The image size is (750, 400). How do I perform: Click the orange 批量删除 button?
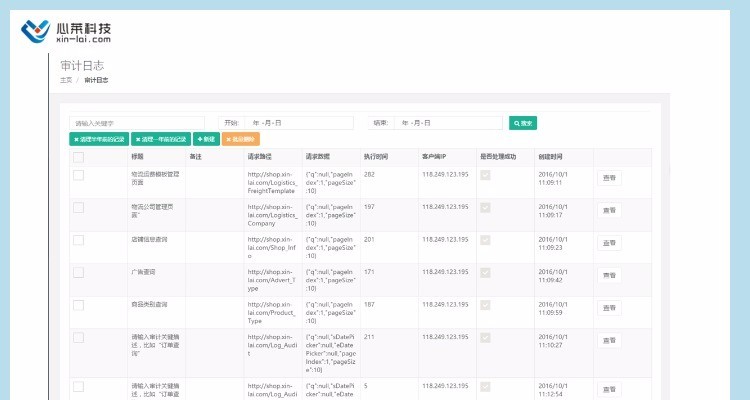point(241,139)
